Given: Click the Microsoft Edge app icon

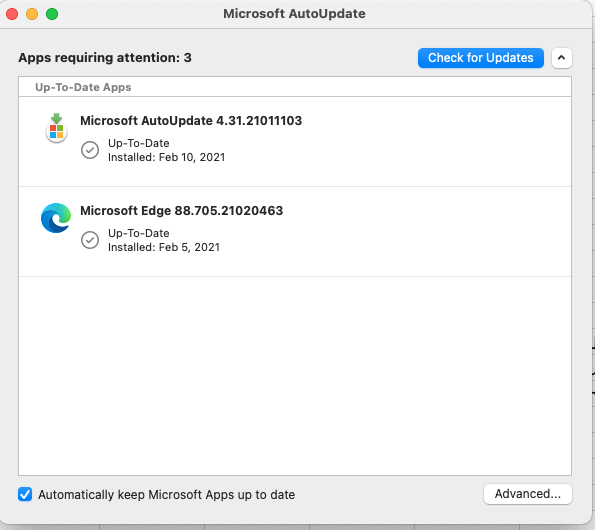Looking at the screenshot, I should [x=56, y=218].
